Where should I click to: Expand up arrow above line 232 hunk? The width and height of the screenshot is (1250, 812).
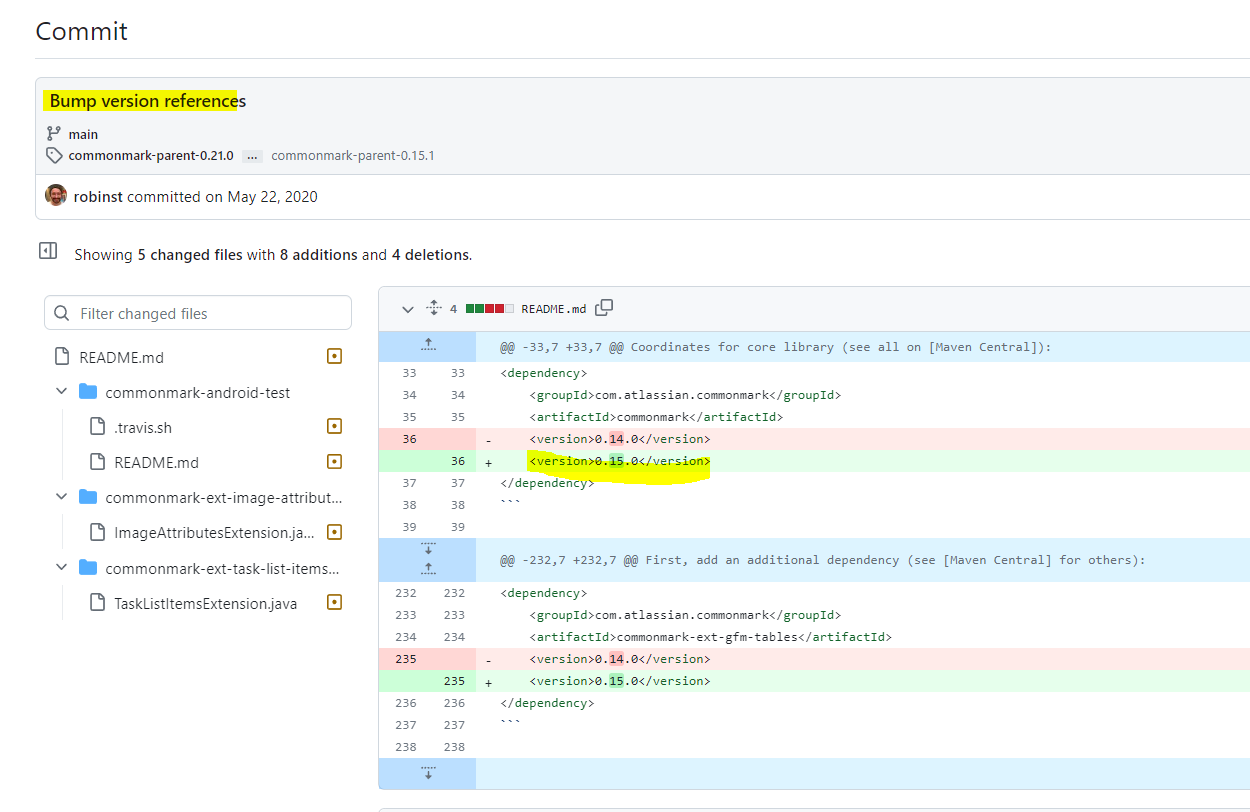(428, 569)
